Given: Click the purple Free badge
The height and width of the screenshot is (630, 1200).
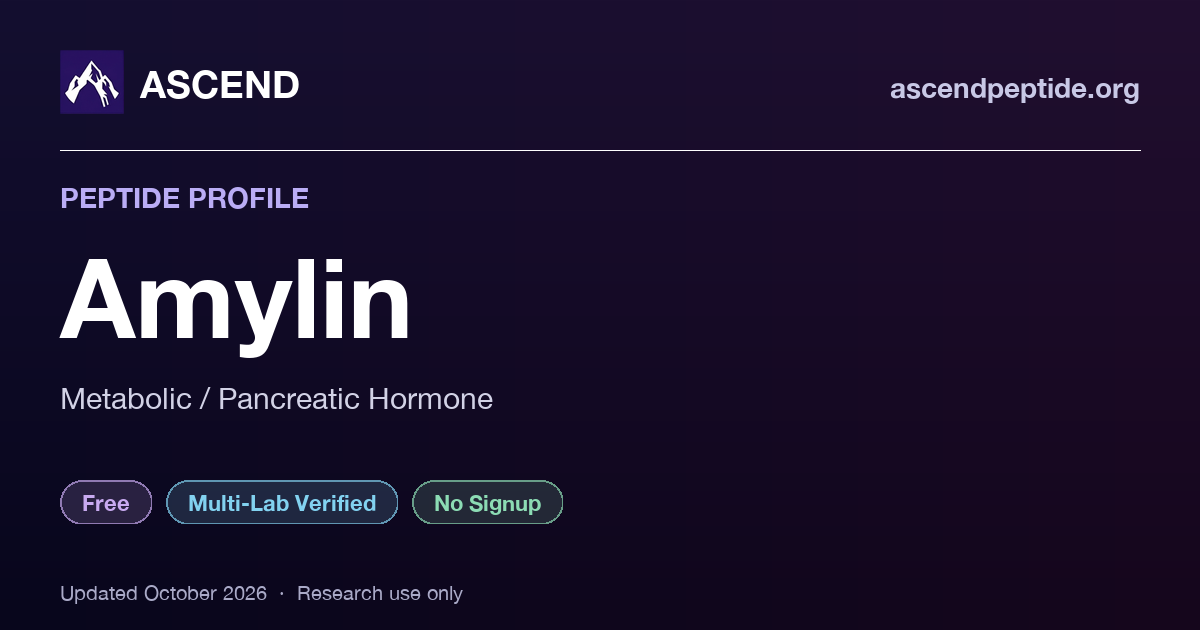Looking at the screenshot, I should 106,502.
